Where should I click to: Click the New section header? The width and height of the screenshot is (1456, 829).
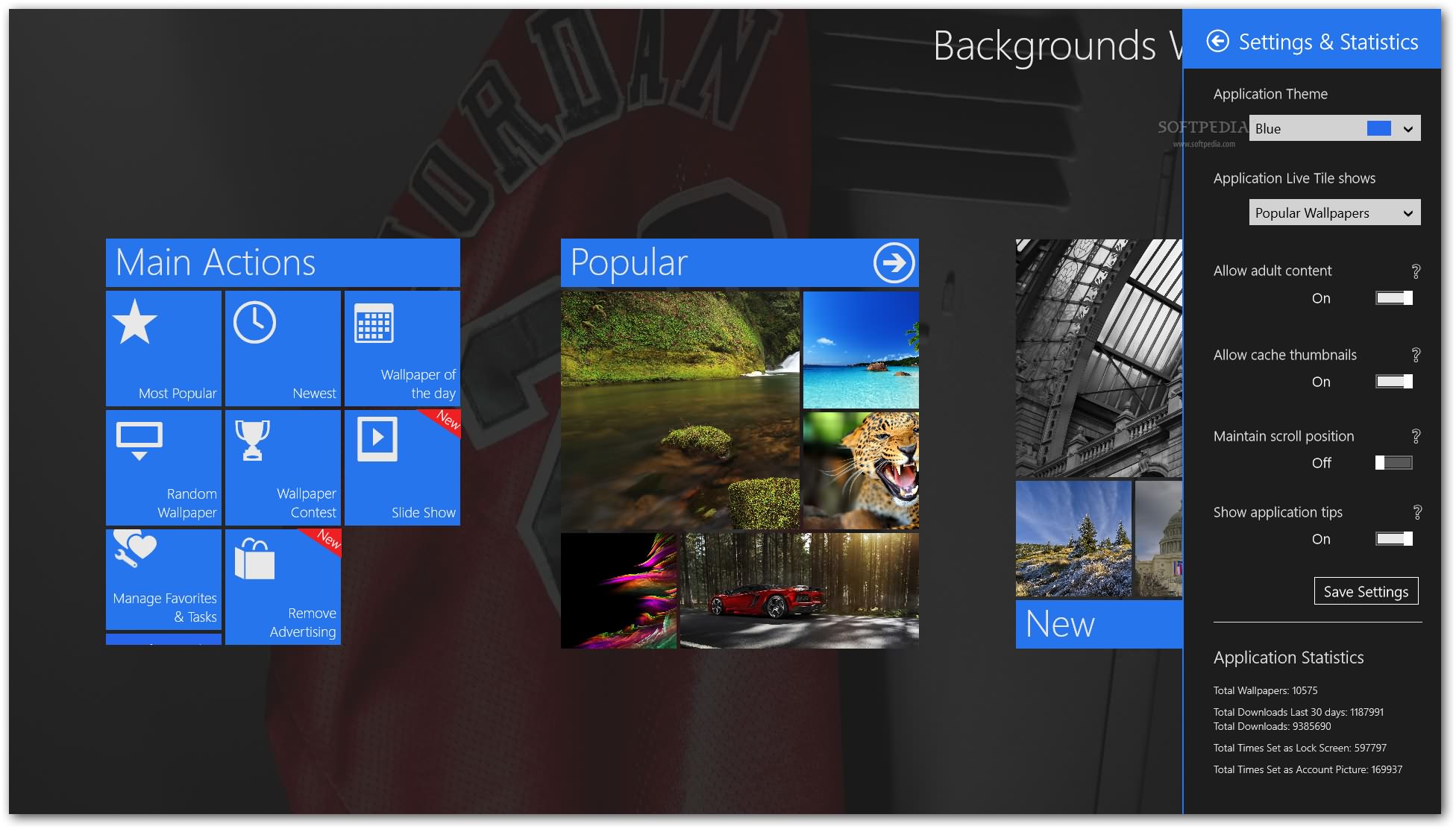coord(1099,624)
